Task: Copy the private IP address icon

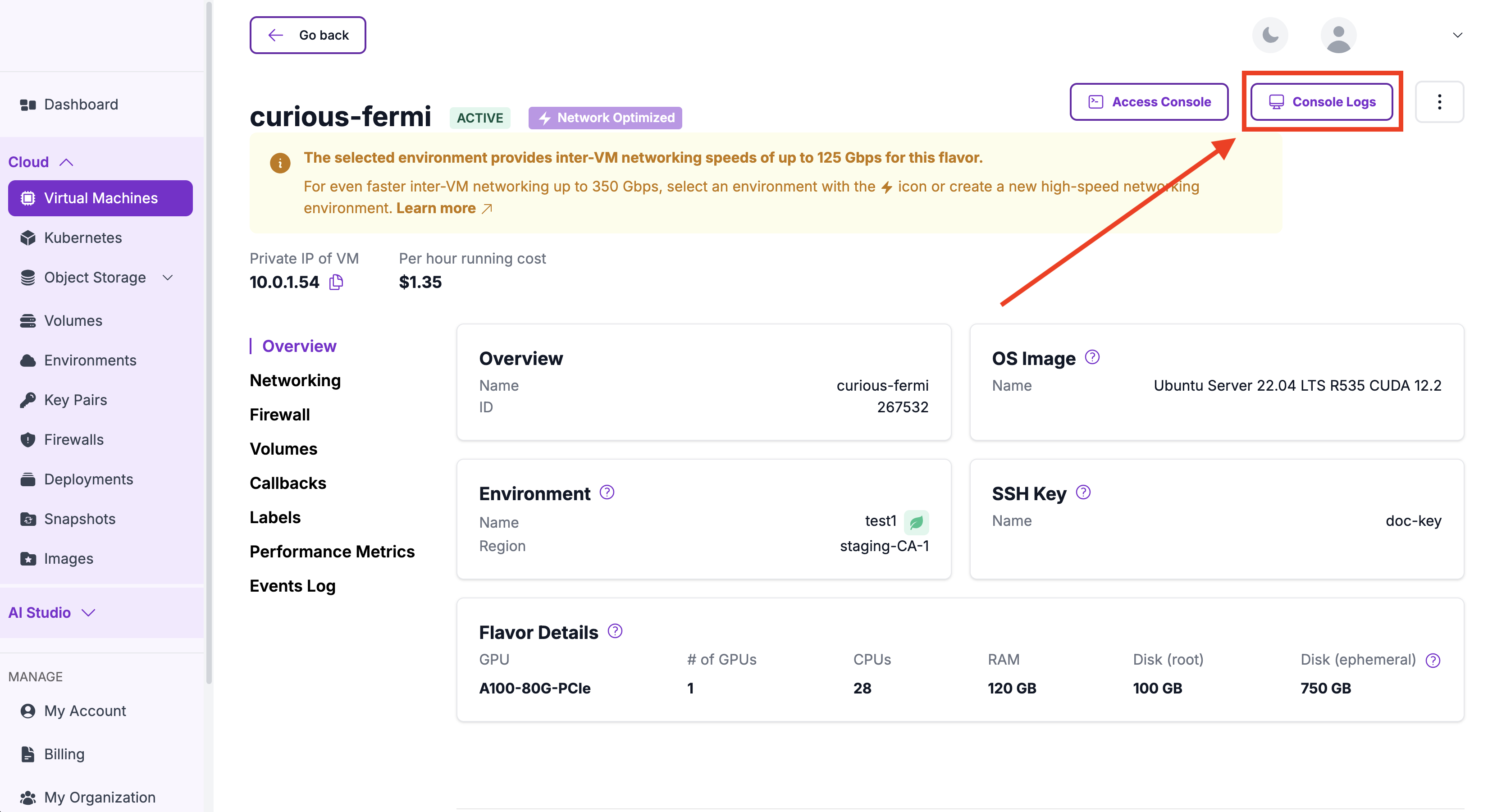Action: click(x=336, y=283)
